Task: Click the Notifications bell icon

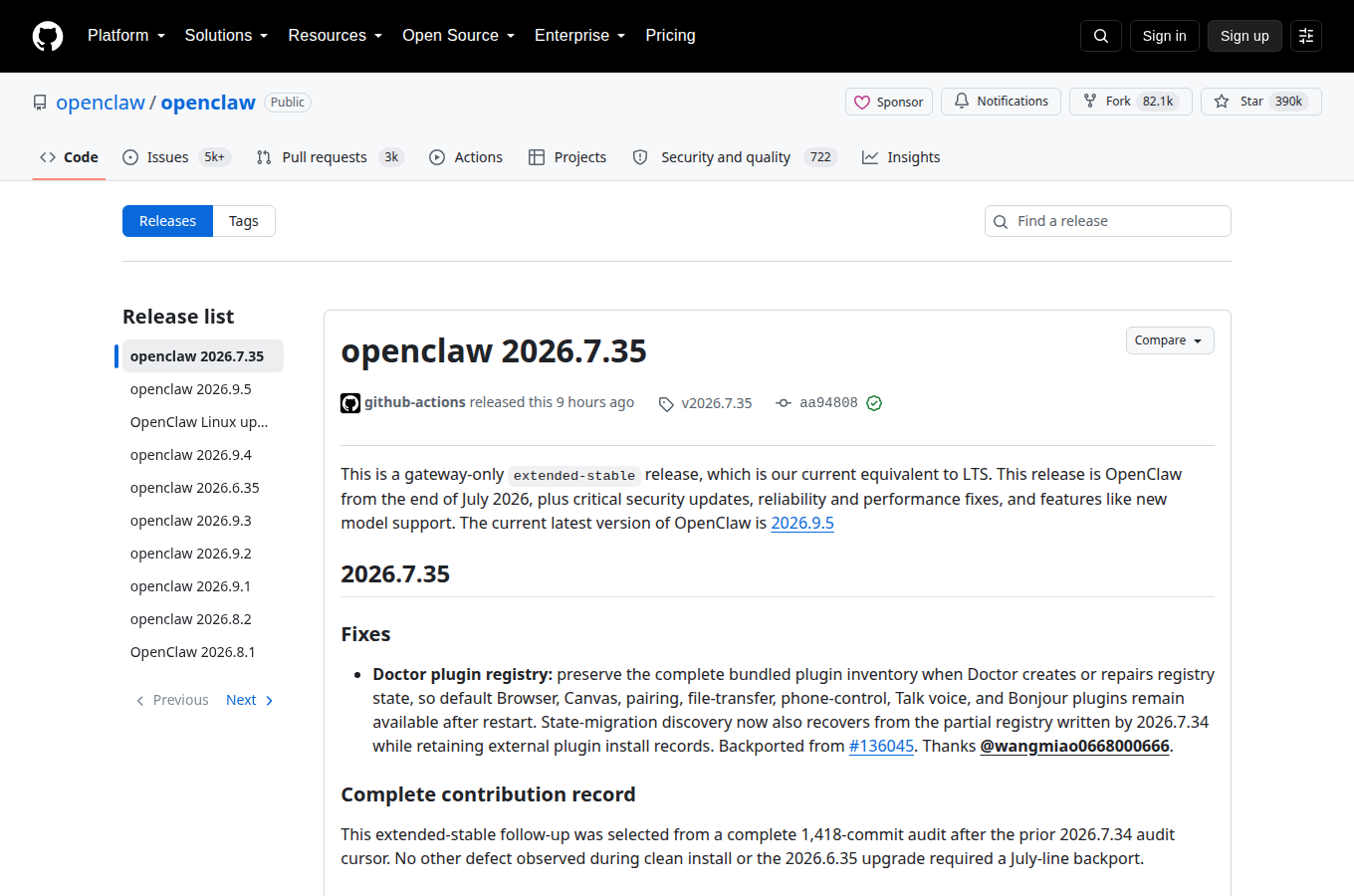Action: pyautogui.click(x=962, y=101)
